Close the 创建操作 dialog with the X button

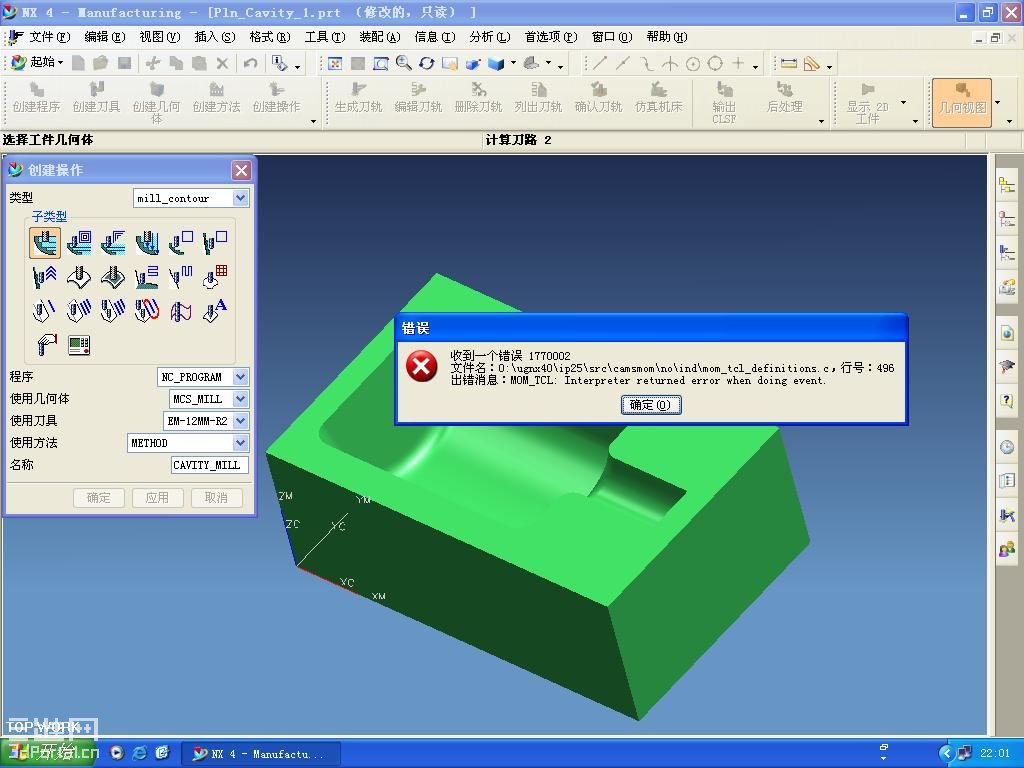click(241, 170)
